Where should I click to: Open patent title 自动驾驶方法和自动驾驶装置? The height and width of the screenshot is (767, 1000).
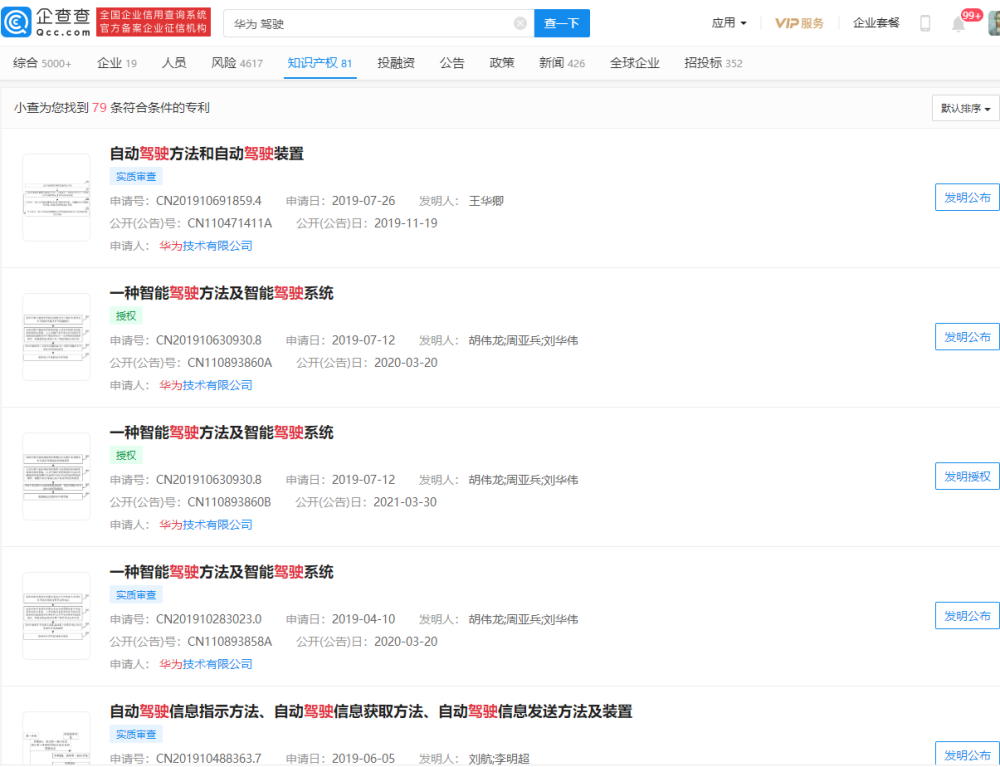(x=207, y=154)
